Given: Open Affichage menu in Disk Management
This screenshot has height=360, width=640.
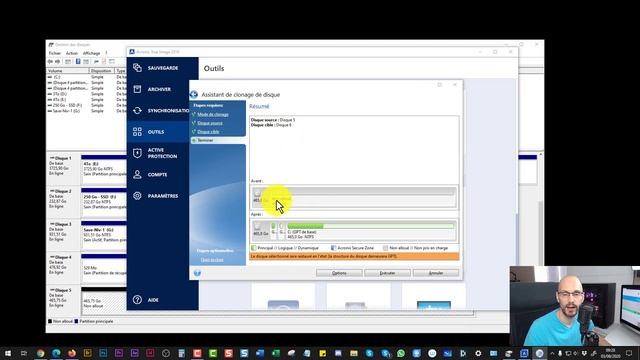Looking at the screenshot, I should point(91,53).
